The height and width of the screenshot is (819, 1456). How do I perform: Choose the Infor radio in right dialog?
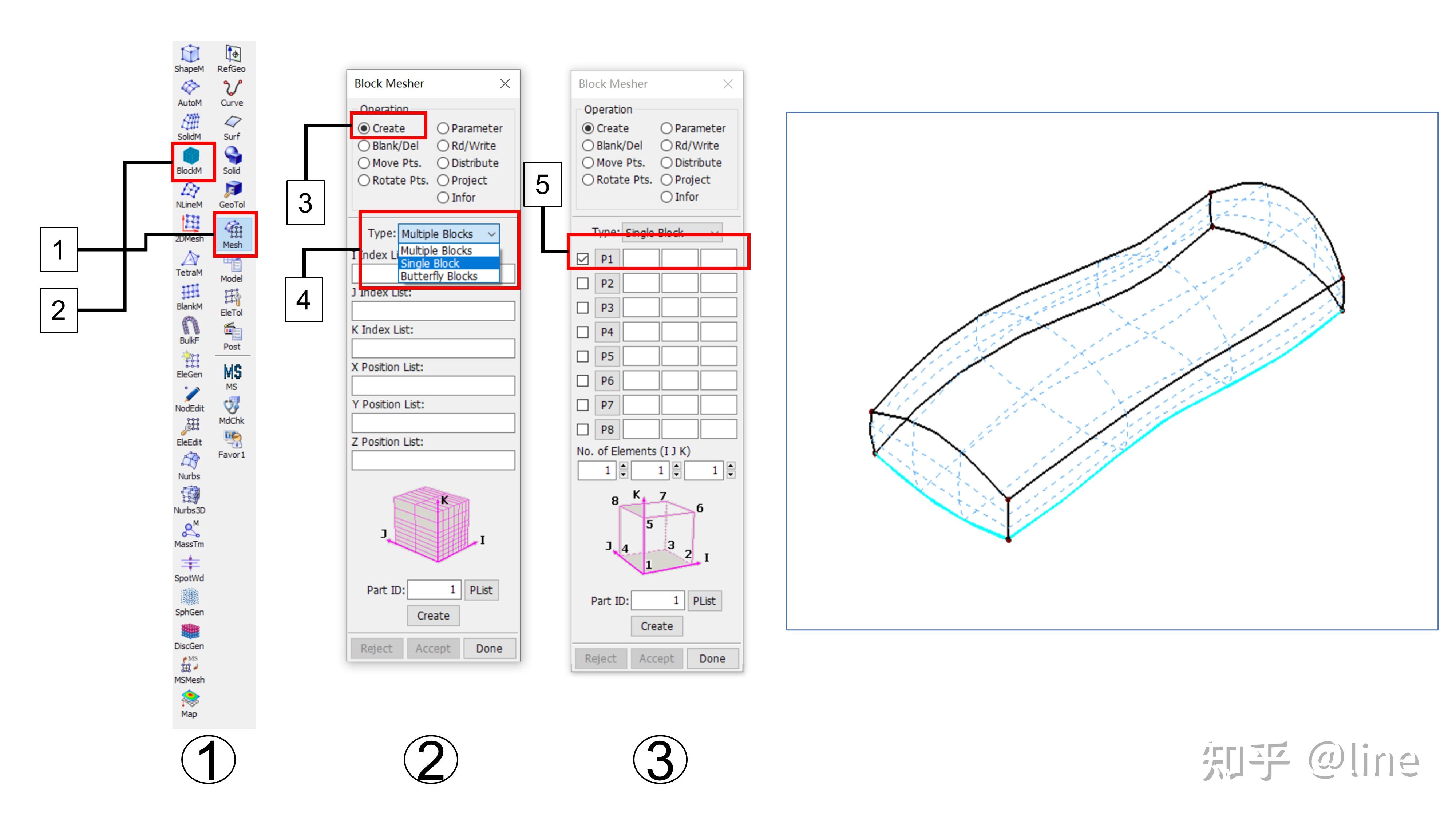(x=666, y=197)
